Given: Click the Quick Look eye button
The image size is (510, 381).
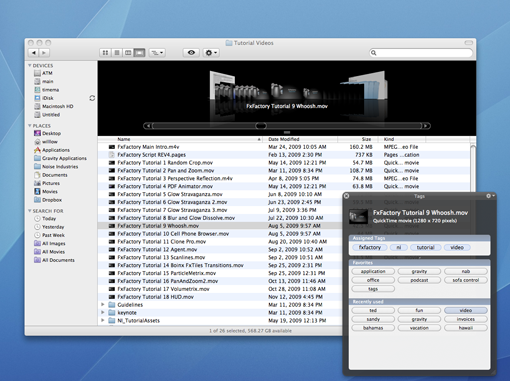Looking at the screenshot, I should [191, 53].
